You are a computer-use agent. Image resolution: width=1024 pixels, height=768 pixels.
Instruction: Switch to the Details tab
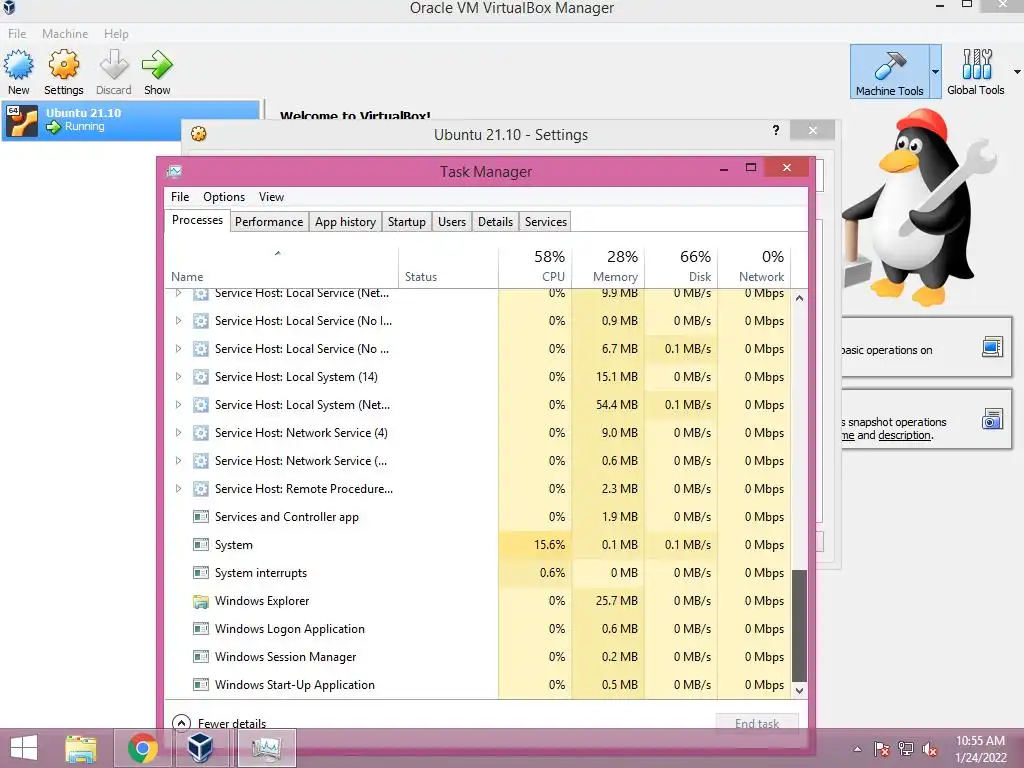pyautogui.click(x=495, y=221)
